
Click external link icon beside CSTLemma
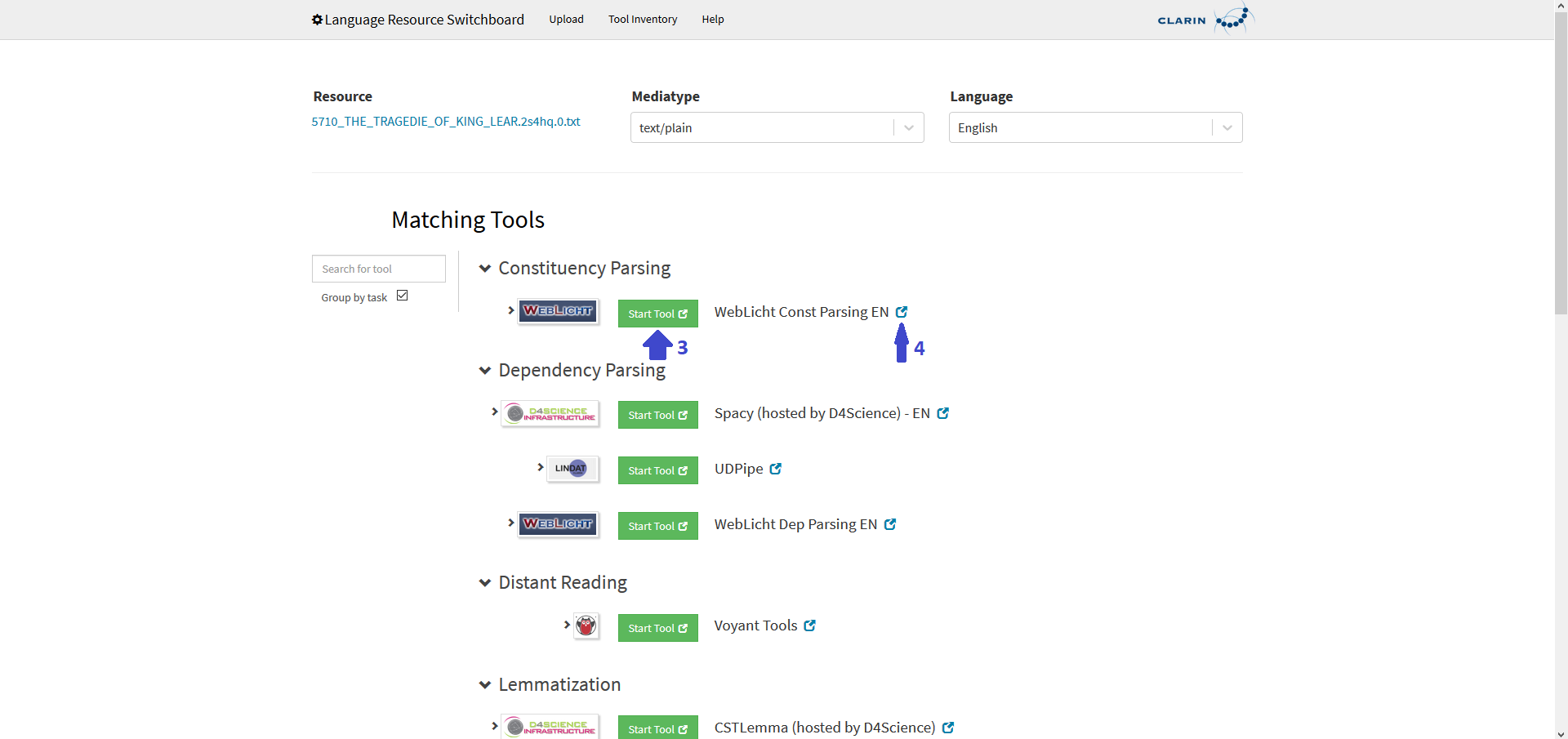pos(947,727)
